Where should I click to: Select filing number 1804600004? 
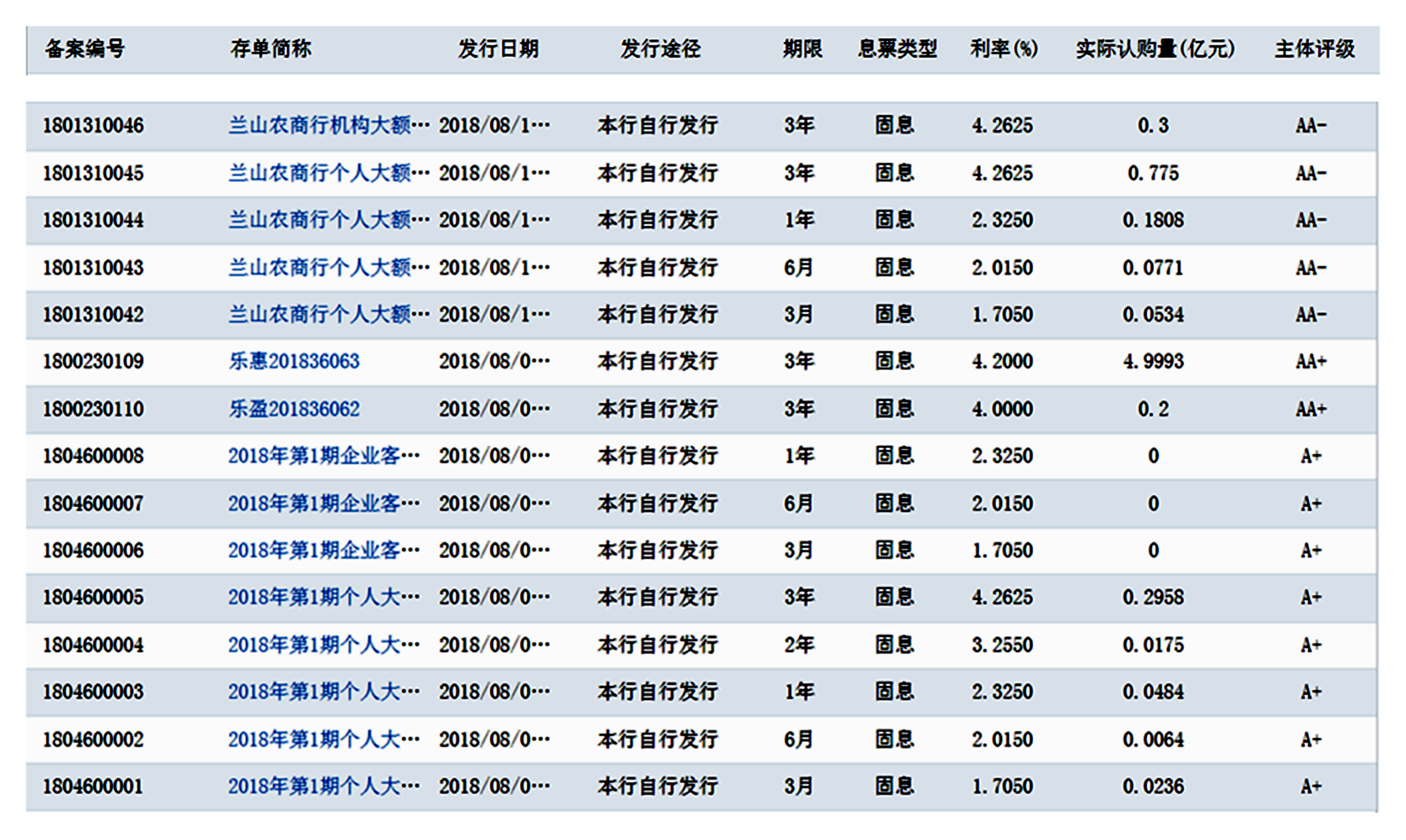coord(93,645)
